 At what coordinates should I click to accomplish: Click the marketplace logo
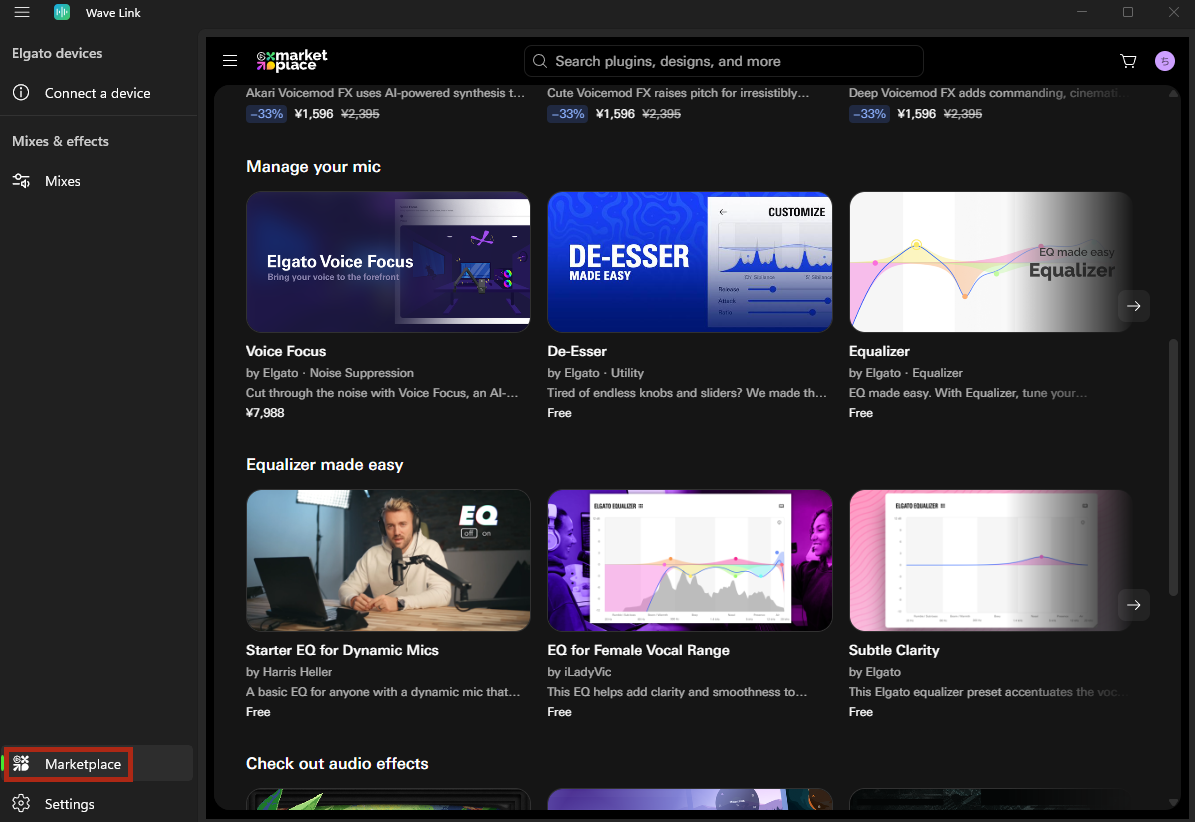(292, 60)
